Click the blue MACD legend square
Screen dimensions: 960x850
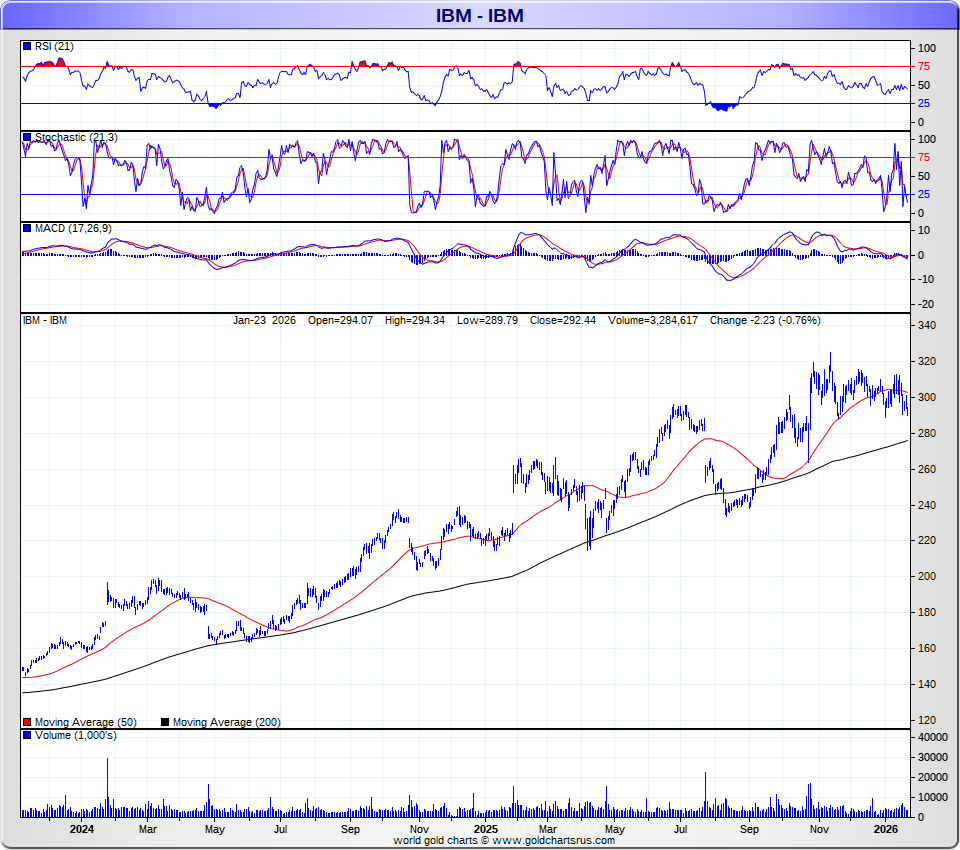pos(27,228)
